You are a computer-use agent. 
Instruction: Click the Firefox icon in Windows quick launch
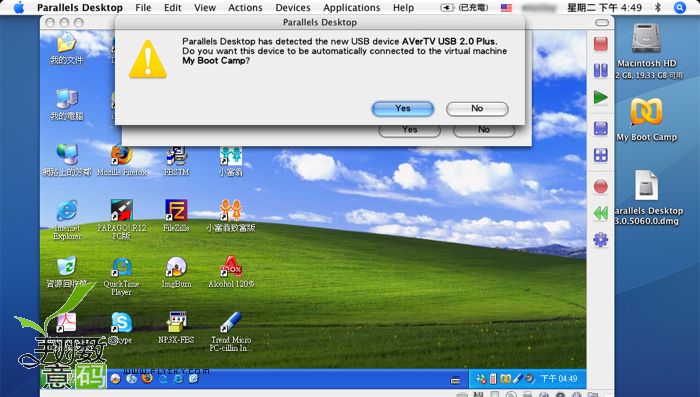coord(146,379)
